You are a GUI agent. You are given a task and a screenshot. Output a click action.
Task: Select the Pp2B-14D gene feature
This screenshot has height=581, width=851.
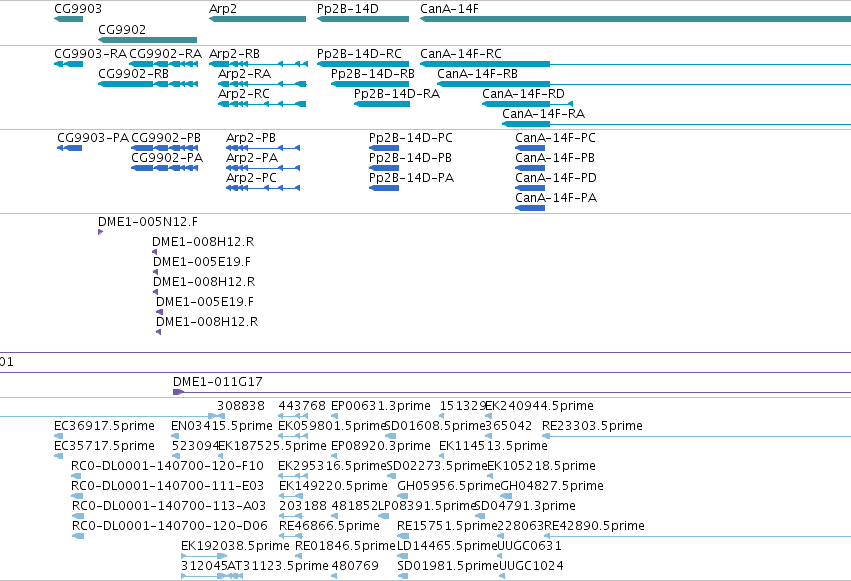363,19
